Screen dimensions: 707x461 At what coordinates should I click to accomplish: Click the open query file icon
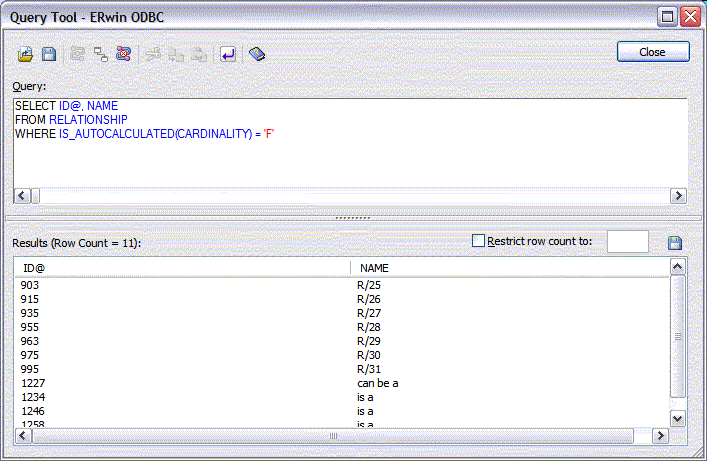click(x=26, y=54)
